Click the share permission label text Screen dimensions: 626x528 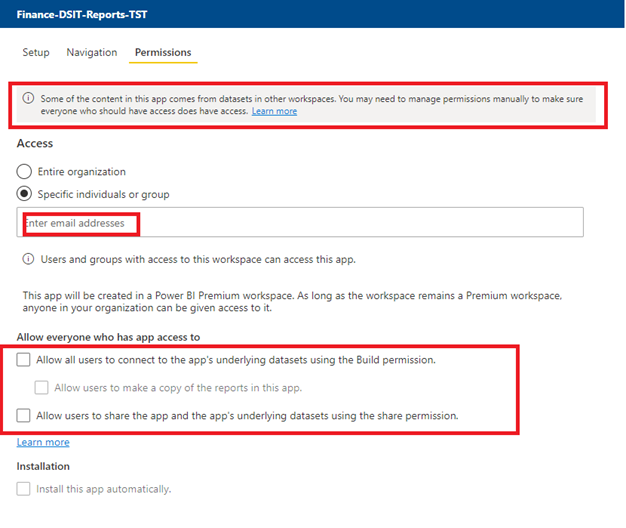click(247, 416)
